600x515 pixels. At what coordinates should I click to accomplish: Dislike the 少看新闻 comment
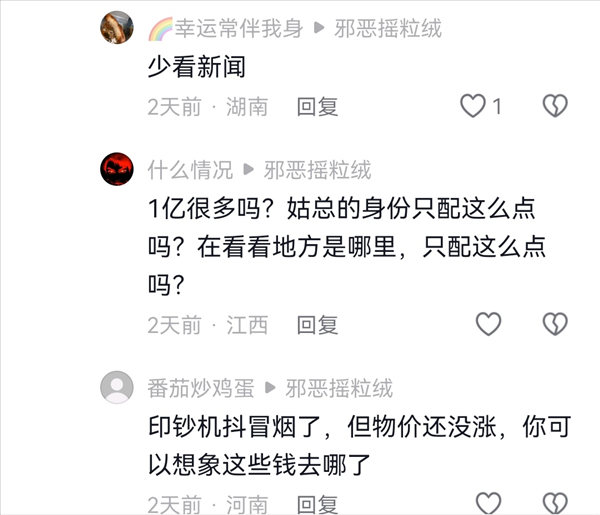point(555,106)
